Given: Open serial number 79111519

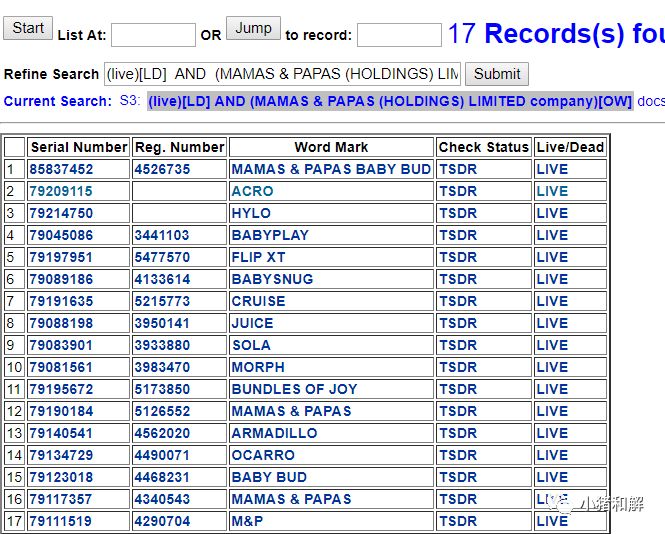Looking at the screenshot, I should pyautogui.click(x=61, y=522).
